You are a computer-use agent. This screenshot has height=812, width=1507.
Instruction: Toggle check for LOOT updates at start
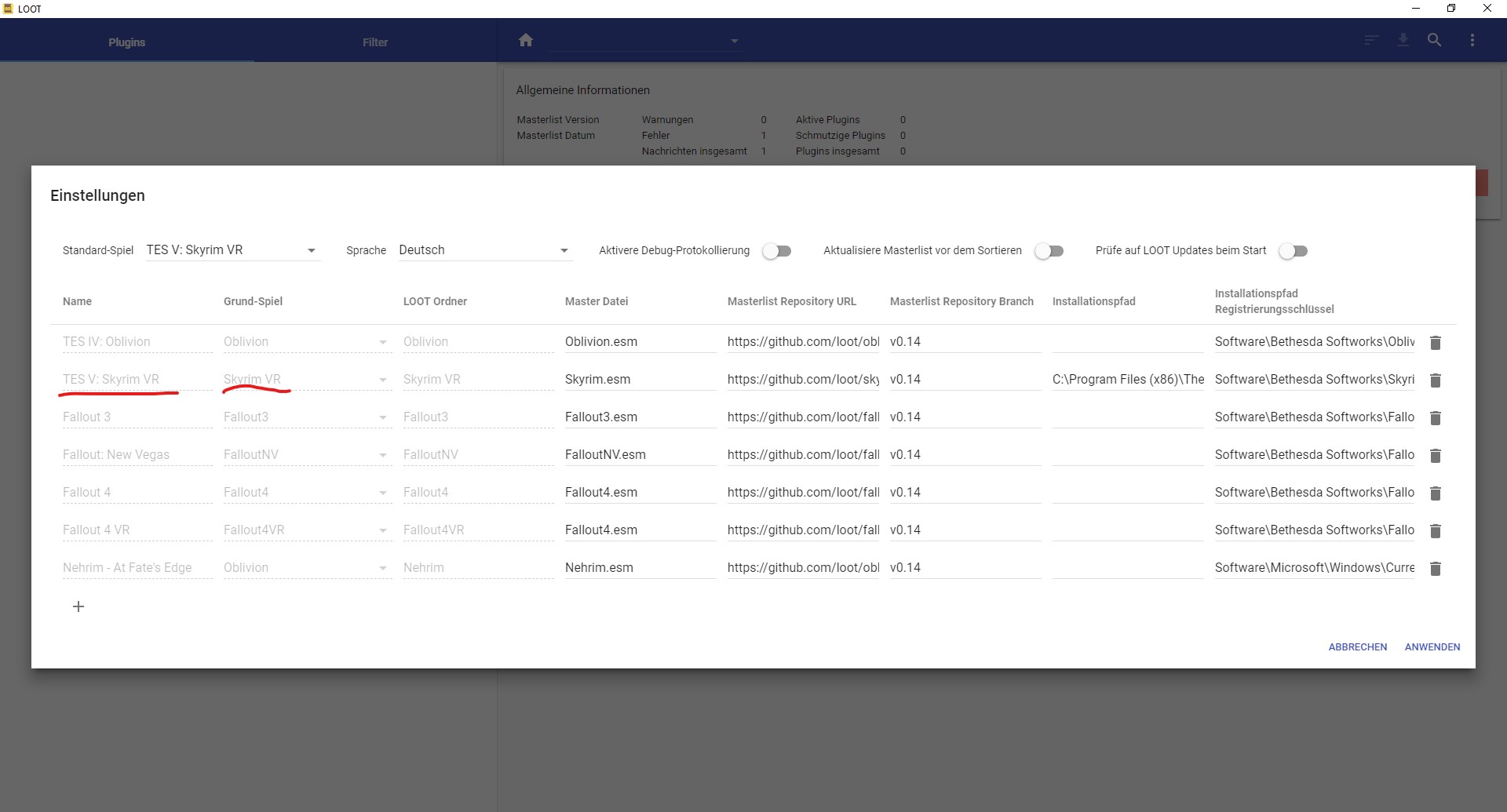click(x=1293, y=251)
